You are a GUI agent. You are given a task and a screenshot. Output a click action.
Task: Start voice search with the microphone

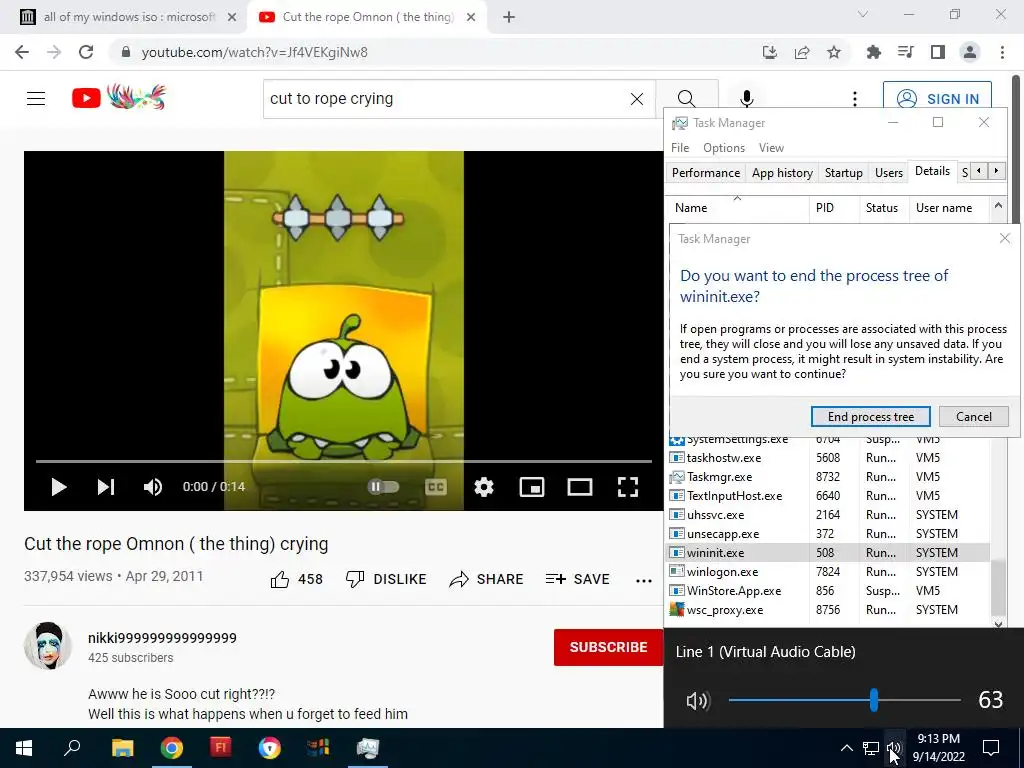click(x=746, y=99)
